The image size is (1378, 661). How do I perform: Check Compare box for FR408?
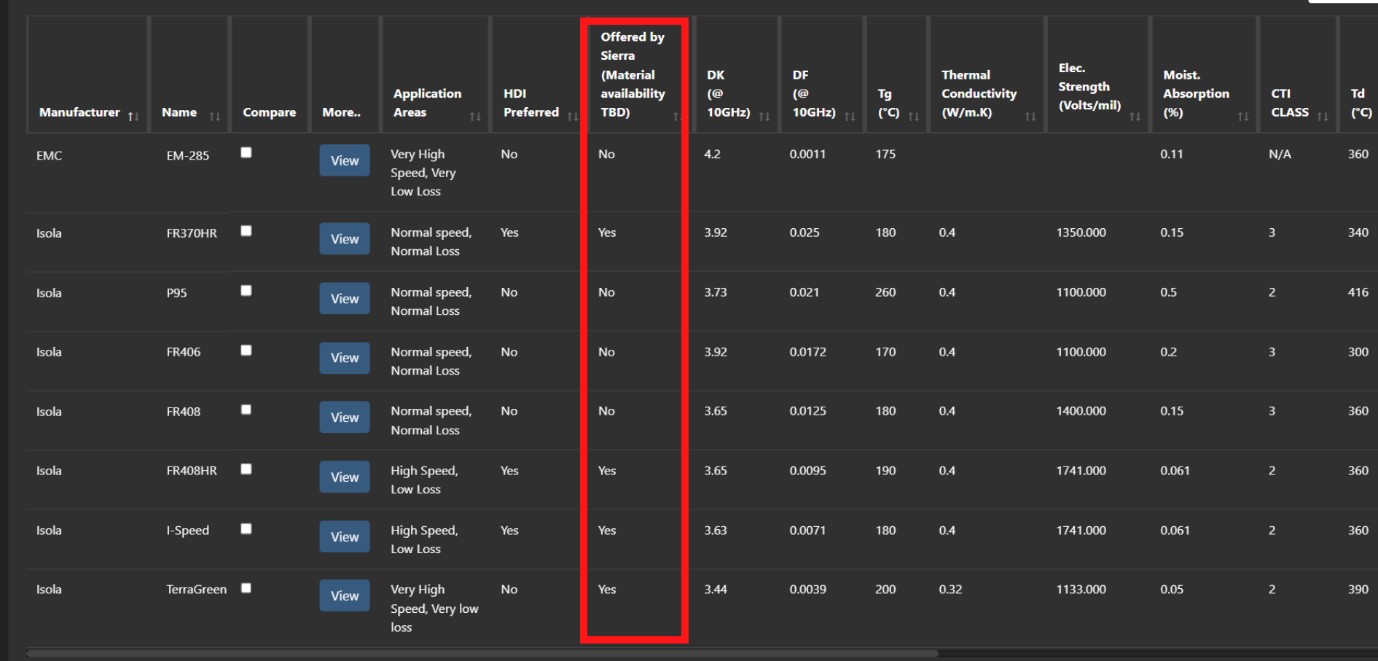coord(246,409)
